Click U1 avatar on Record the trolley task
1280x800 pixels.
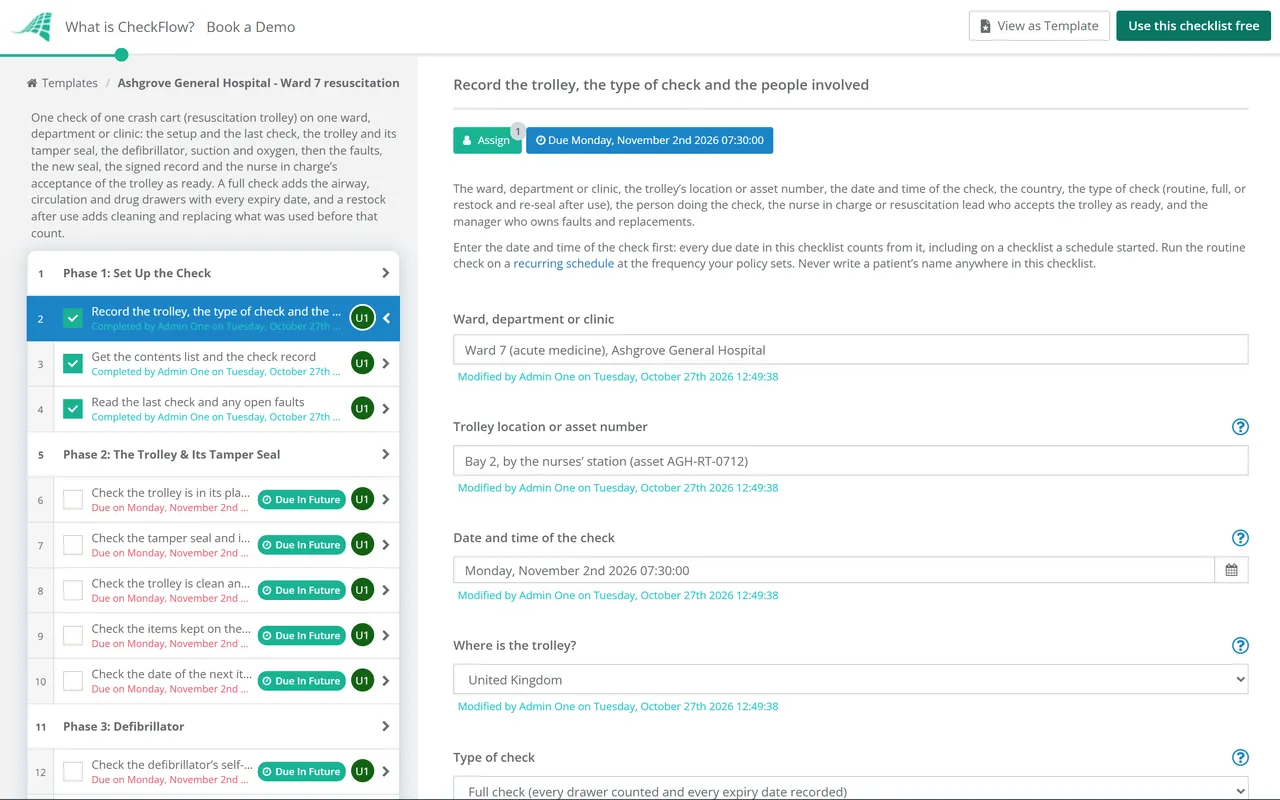[x=362, y=318]
